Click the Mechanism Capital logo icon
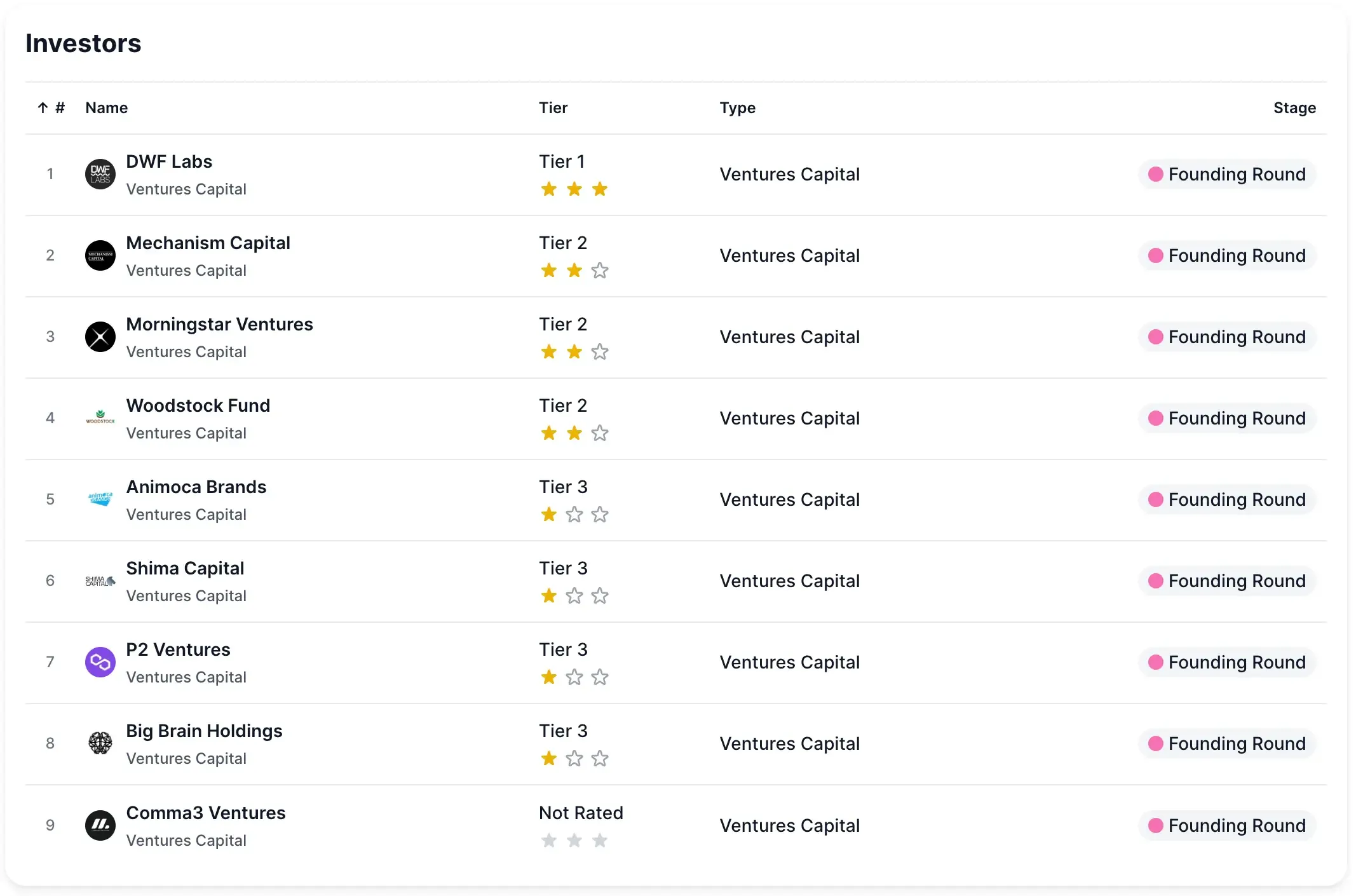The width and height of the screenshot is (1356, 896). (x=100, y=255)
